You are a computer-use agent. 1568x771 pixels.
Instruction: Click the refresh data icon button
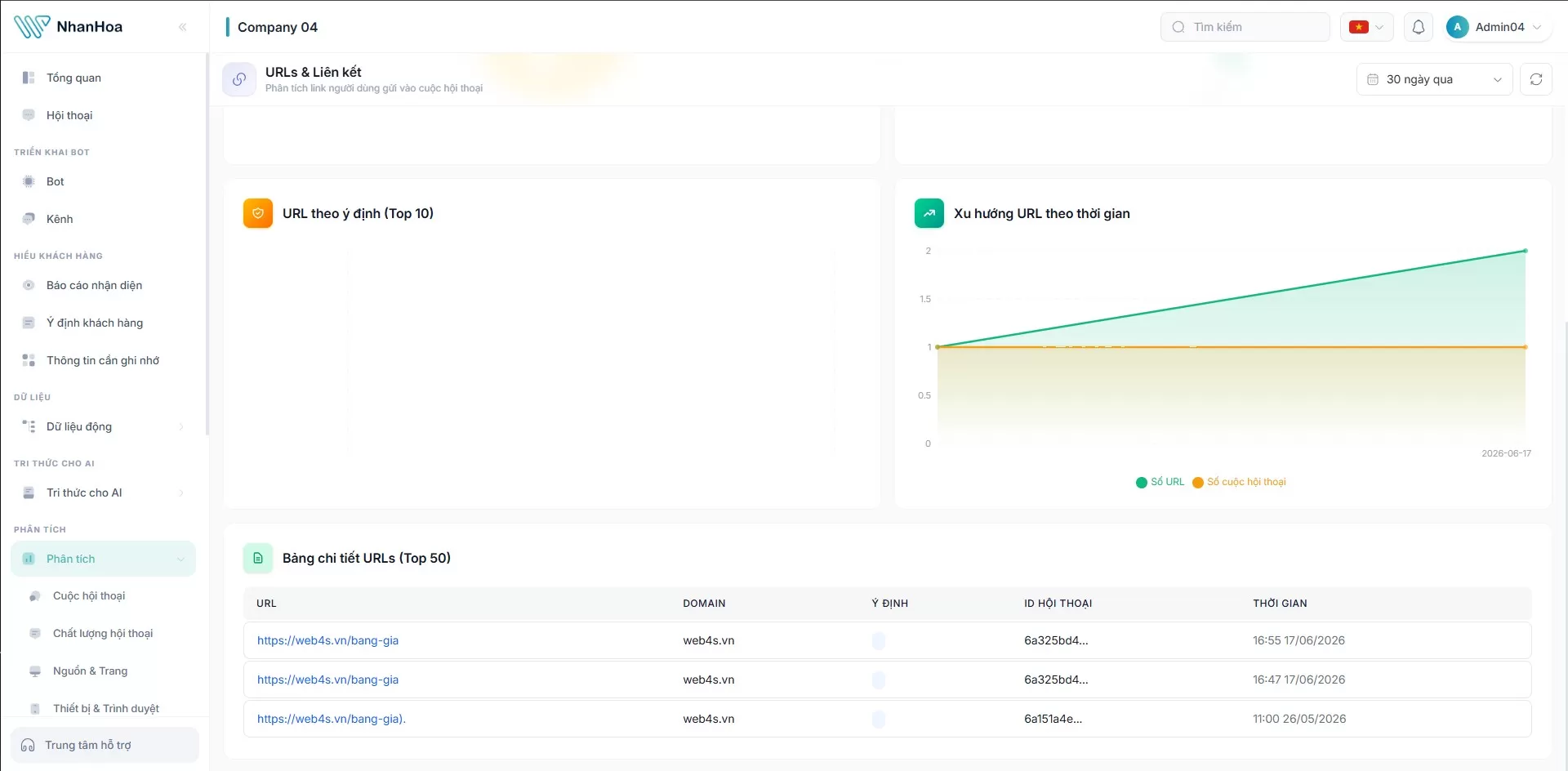pos(1535,79)
